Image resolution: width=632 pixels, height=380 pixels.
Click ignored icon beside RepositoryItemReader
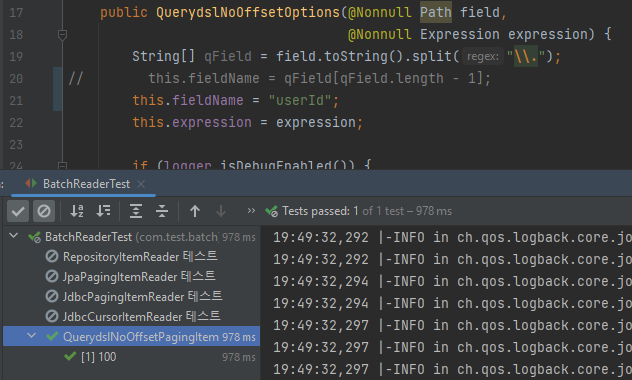52,256
